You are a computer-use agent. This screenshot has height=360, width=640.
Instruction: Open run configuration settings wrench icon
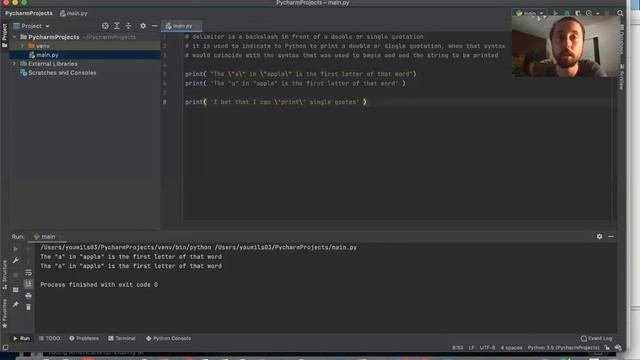pyautogui.click(x=16, y=260)
